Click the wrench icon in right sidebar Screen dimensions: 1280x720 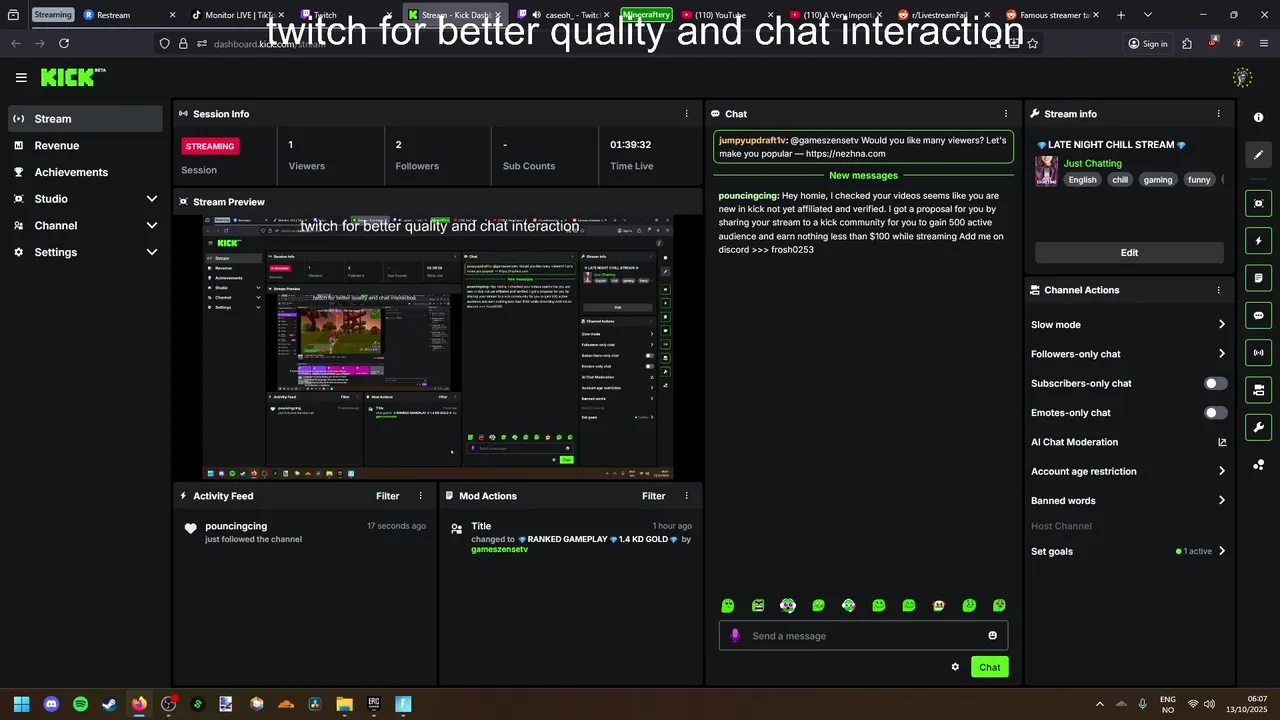click(1258, 427)
